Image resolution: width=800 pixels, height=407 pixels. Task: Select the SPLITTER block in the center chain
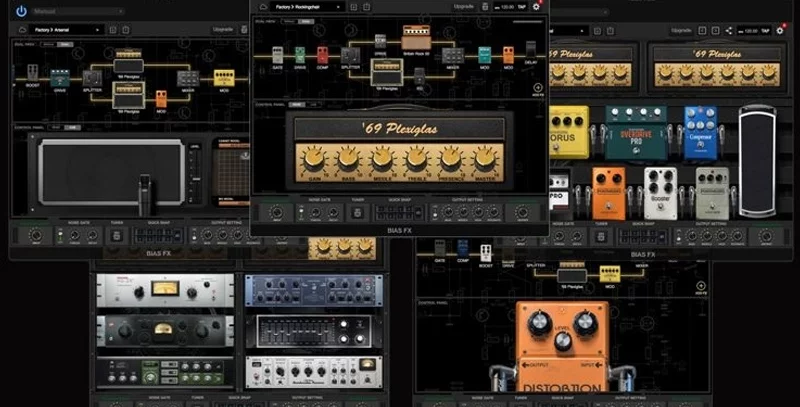point(350,55)
